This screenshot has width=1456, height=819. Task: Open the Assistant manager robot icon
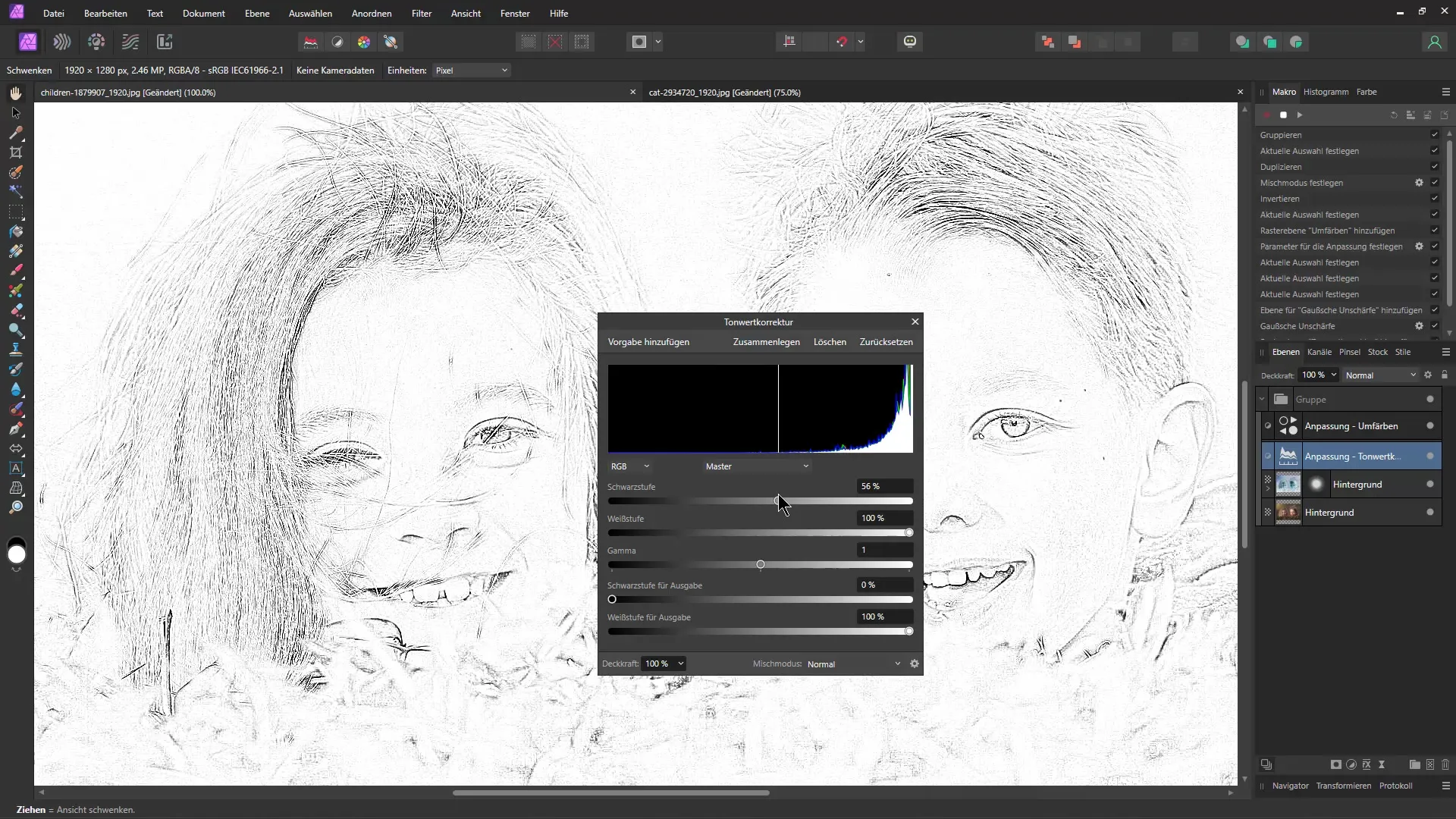point(910,42)
